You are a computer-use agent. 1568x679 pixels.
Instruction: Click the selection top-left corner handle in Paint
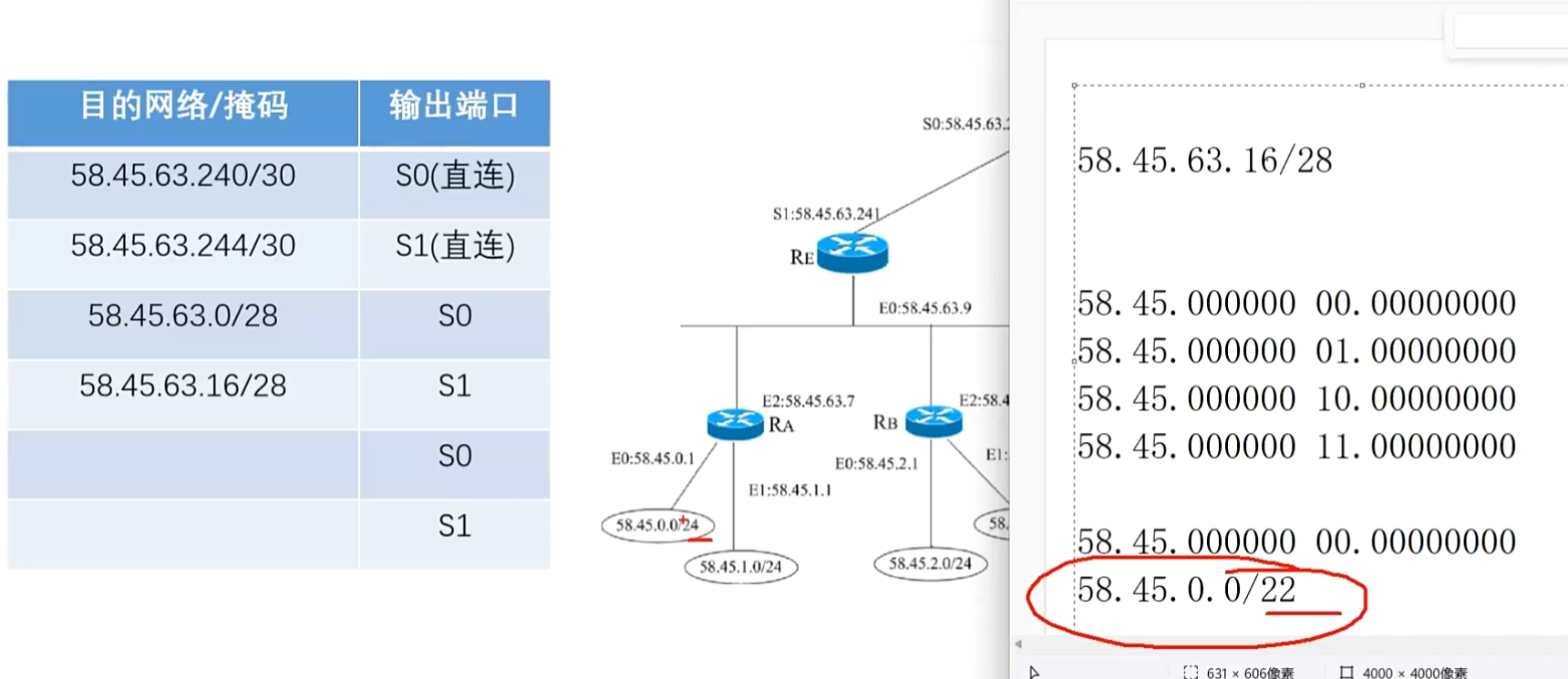coord(1075,85)
